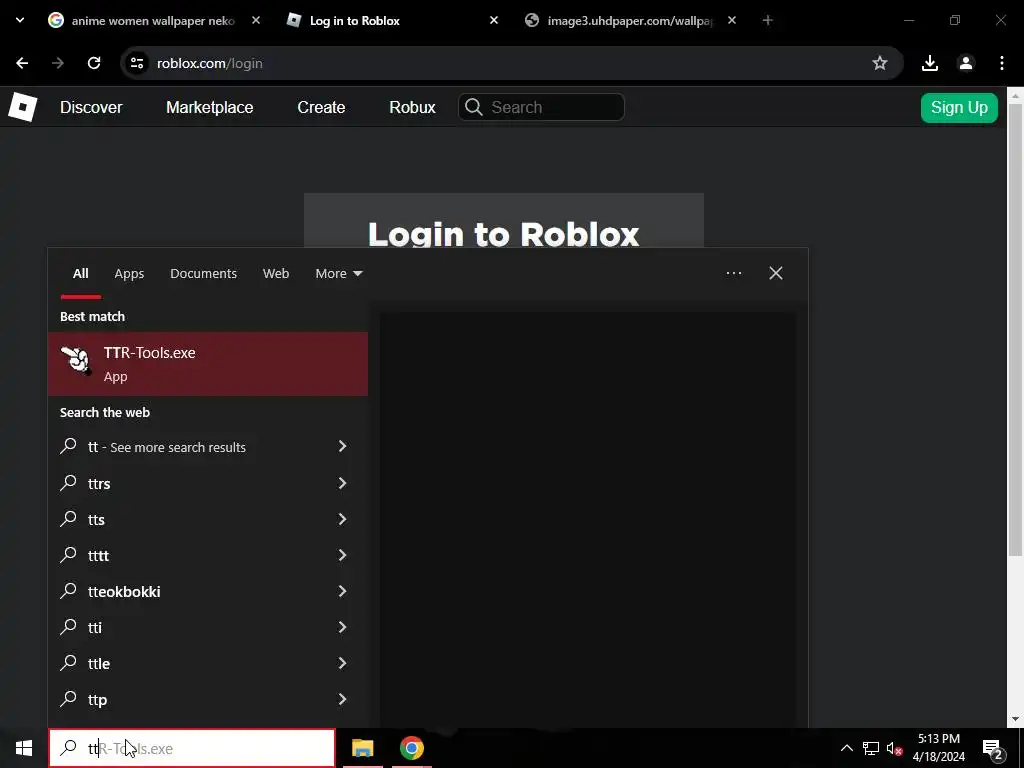The image size is (1024, 768).
Task: Select the ttp web suggestion
Action: (x=208, y=699)
